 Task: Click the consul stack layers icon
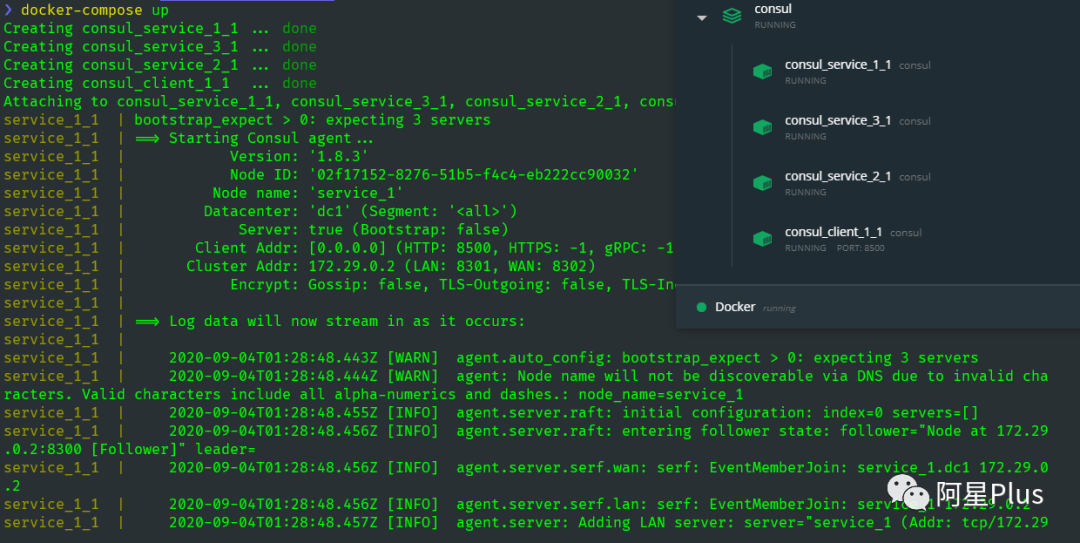click(731, 15)
